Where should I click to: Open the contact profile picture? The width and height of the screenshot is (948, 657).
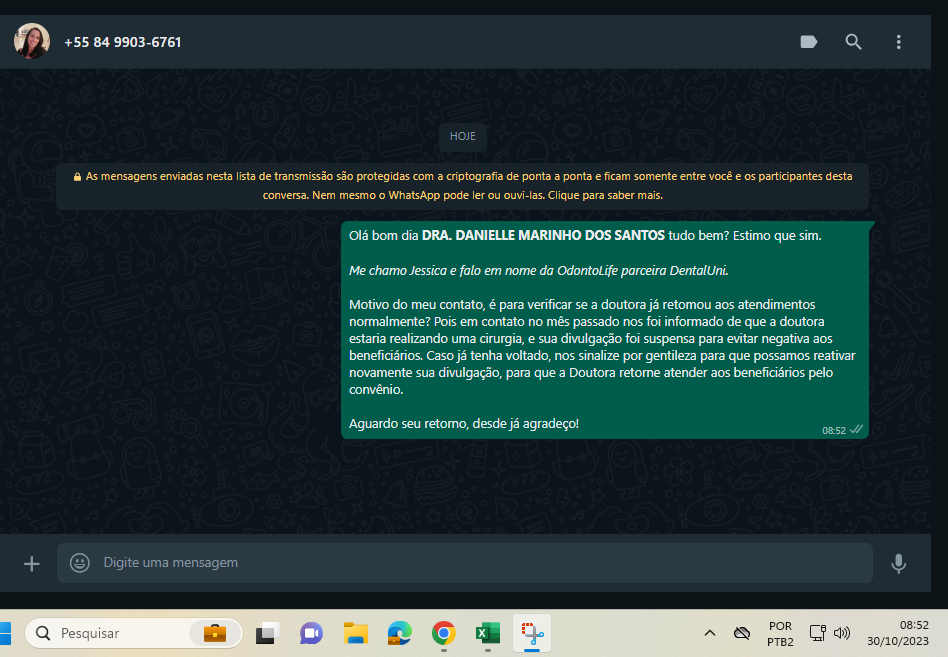pos(31,42)
